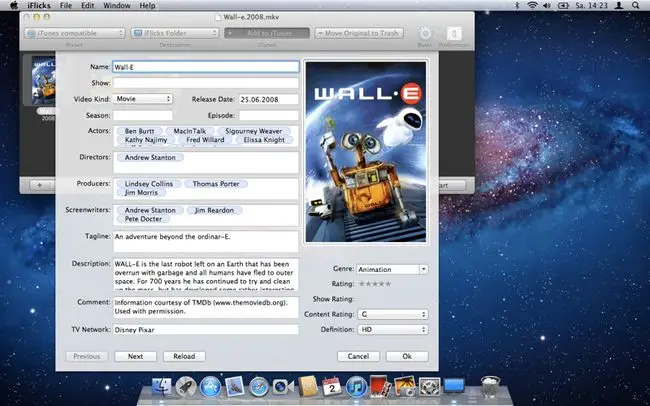Image resolution: width=650 pixels, height=406 pixels.
Task: Click the plus button in background window
Action: pos(39,185)
